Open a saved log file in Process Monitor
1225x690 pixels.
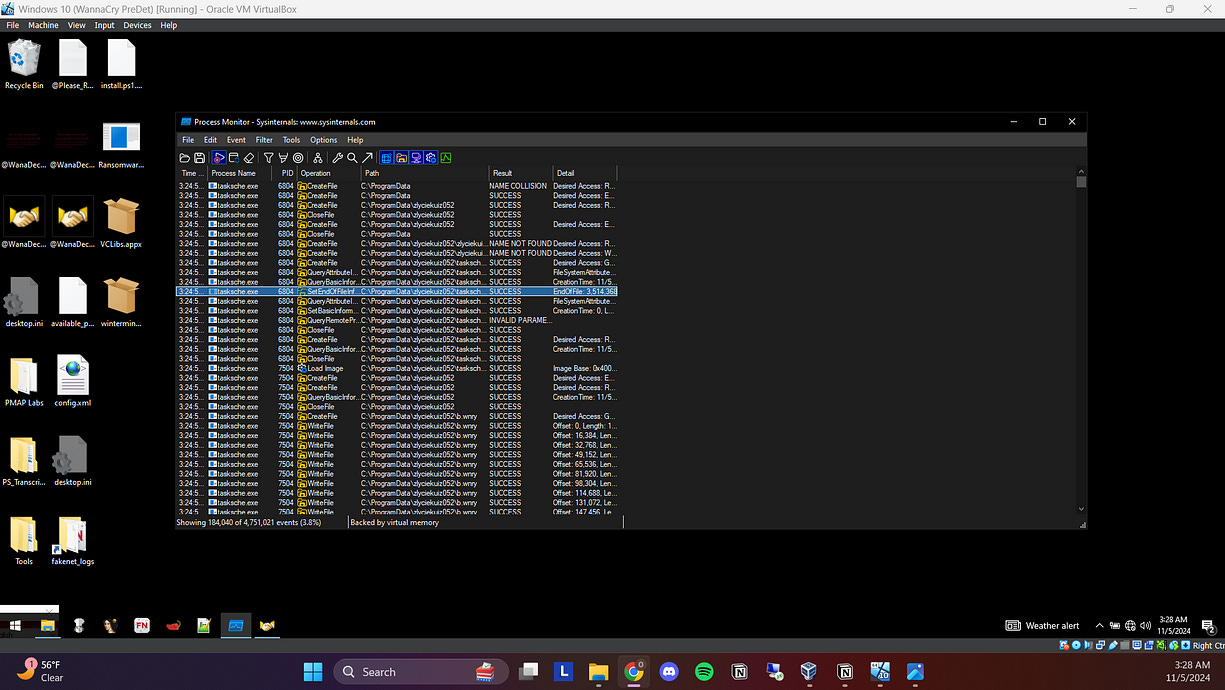click(x=184, y=157)
